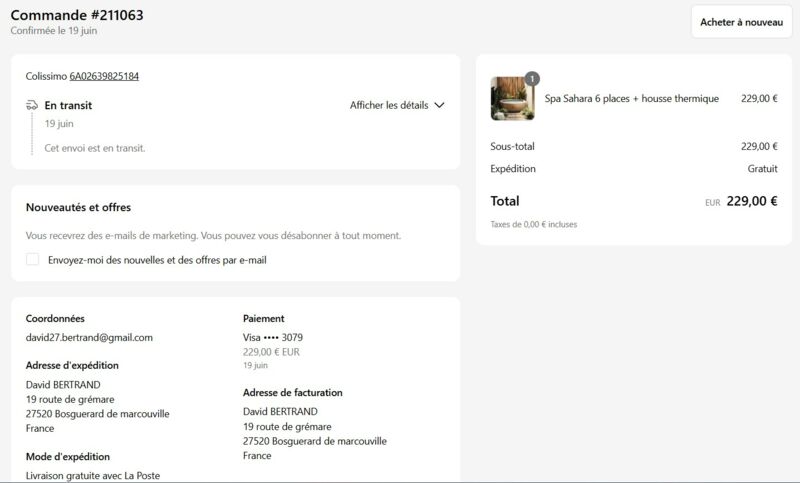This screenshot has width=800, height=483.
Task: Click the "Commande #211063" heading
Action: 77,15
